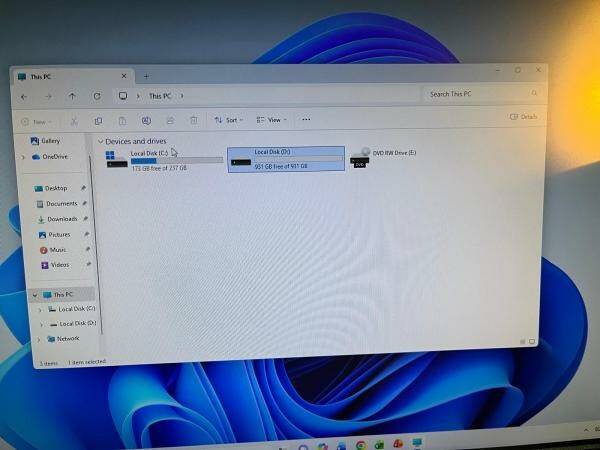Open Desktop quick access folder
Viewport: 600px width, 450px height.
[x=51, y=188]
